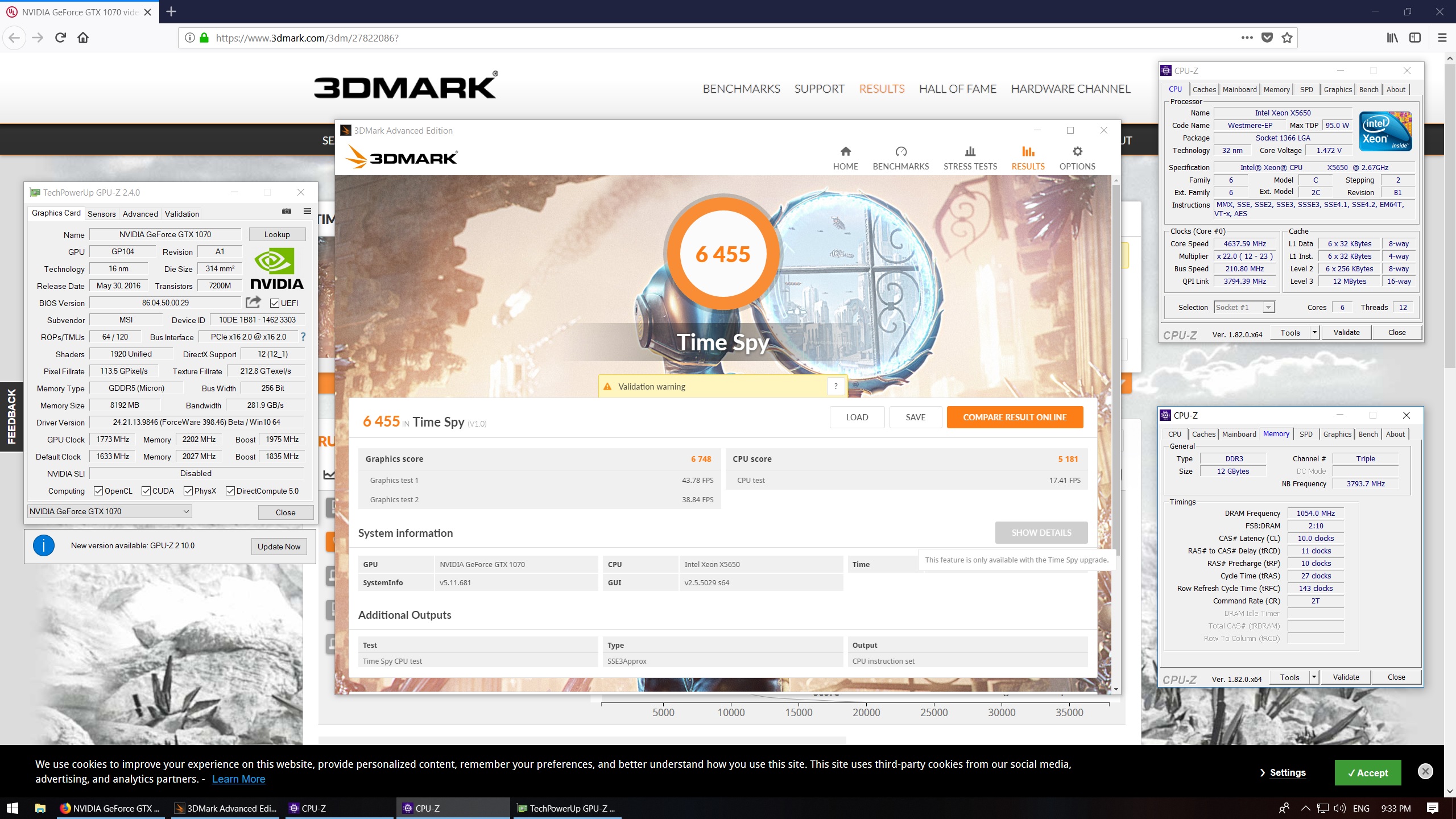Open Windows Start menu

click(x=13, y=808)
